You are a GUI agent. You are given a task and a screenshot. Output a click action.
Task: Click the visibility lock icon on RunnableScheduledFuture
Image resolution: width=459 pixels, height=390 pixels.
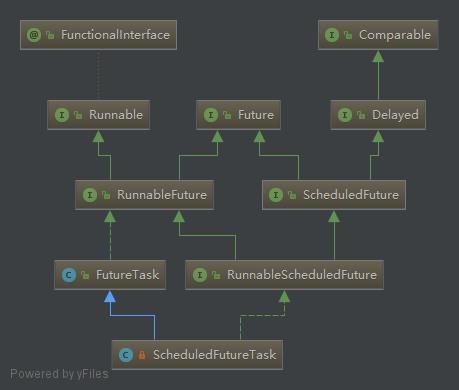pyautogui.click(x=216, y=275)
